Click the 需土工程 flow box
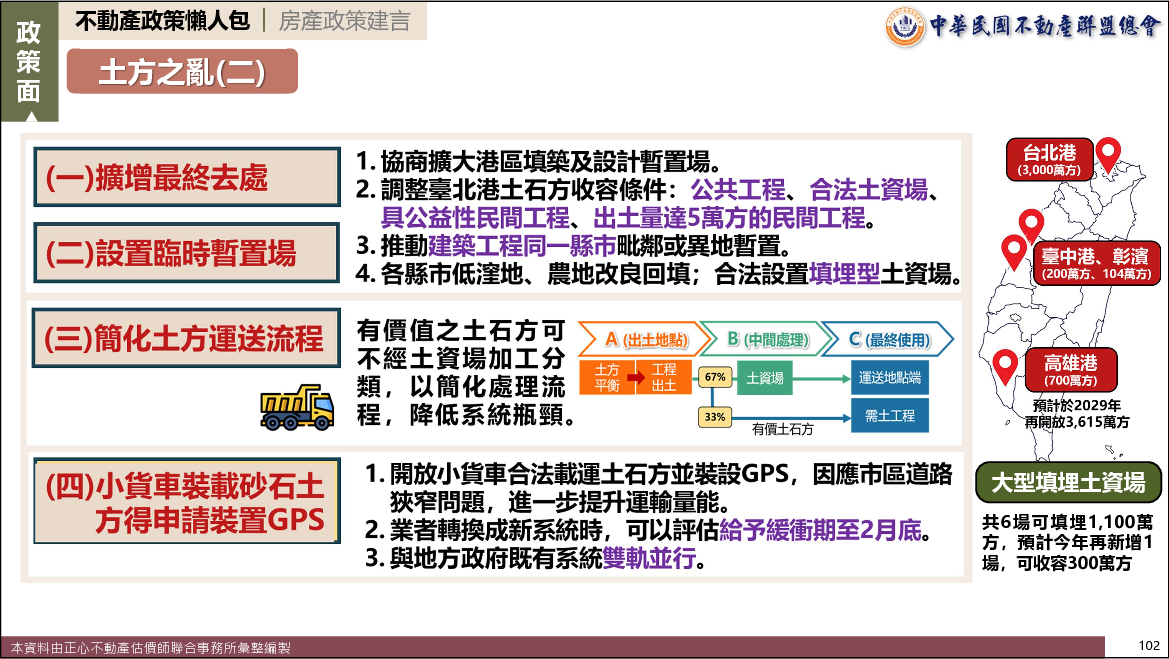Viewport: 1169px width, 659px height. [889, 416]
